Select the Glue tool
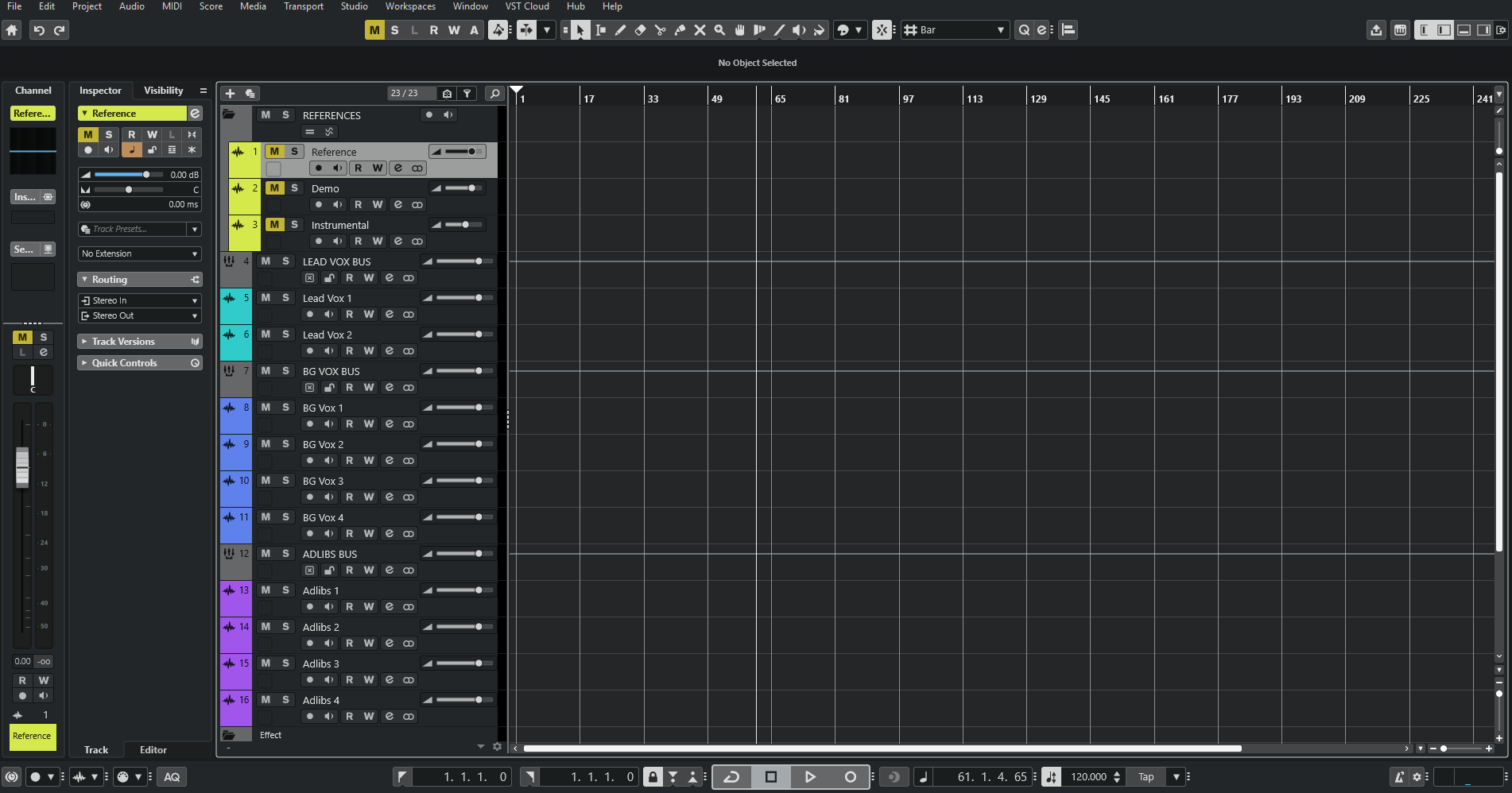Screen dimensions: 1512x793 pyautogui.click(x=680, y=30)
